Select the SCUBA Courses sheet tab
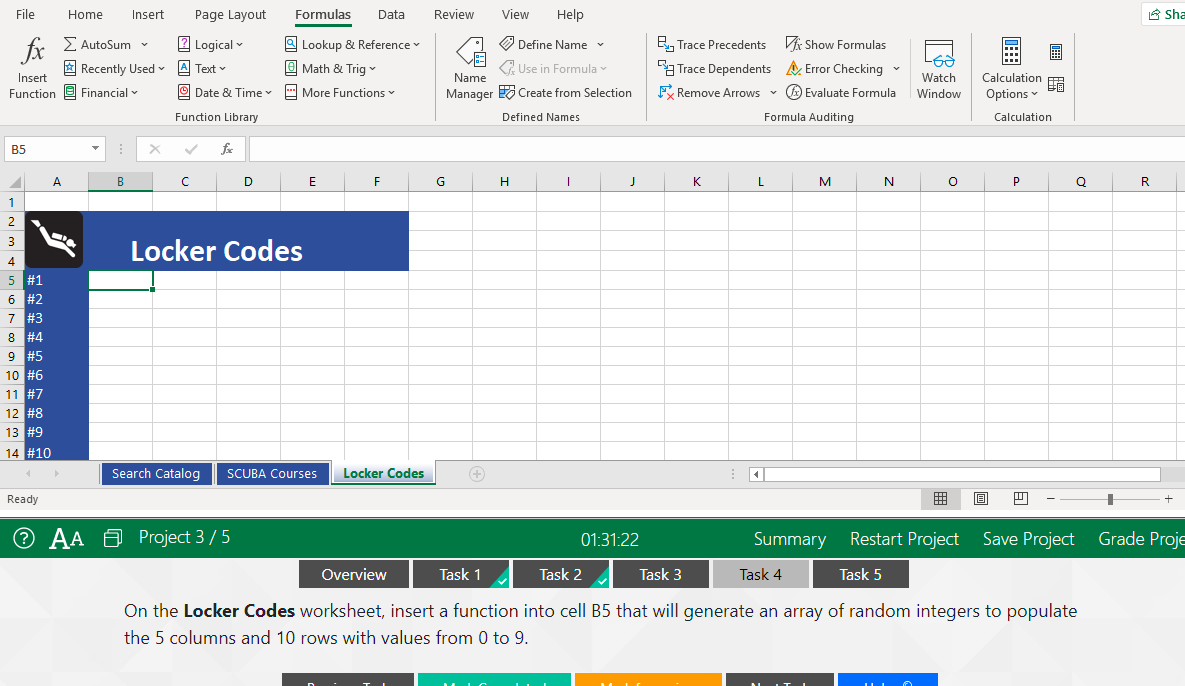 pyautogui.click(x=272, y=473)
